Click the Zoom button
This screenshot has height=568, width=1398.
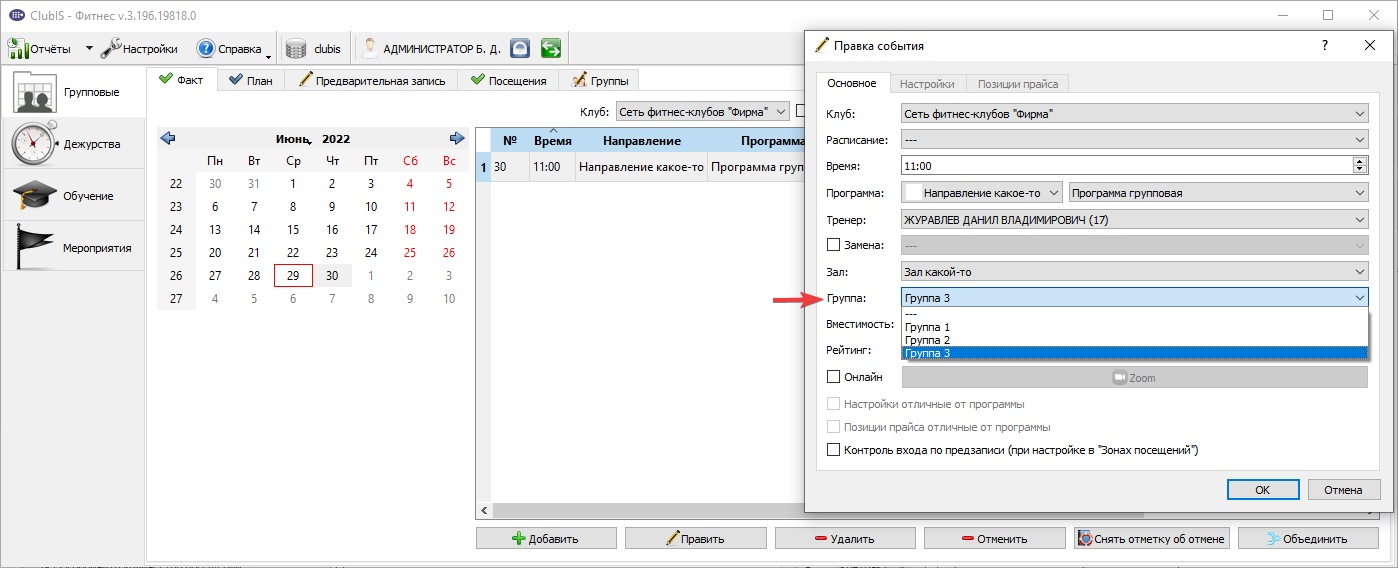point(1134,378)
